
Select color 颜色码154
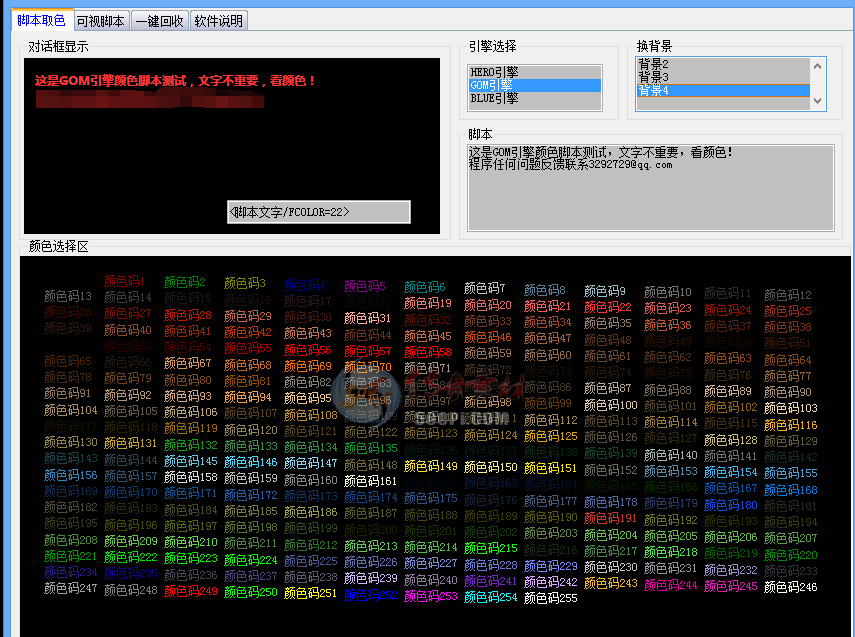[731, 472]
